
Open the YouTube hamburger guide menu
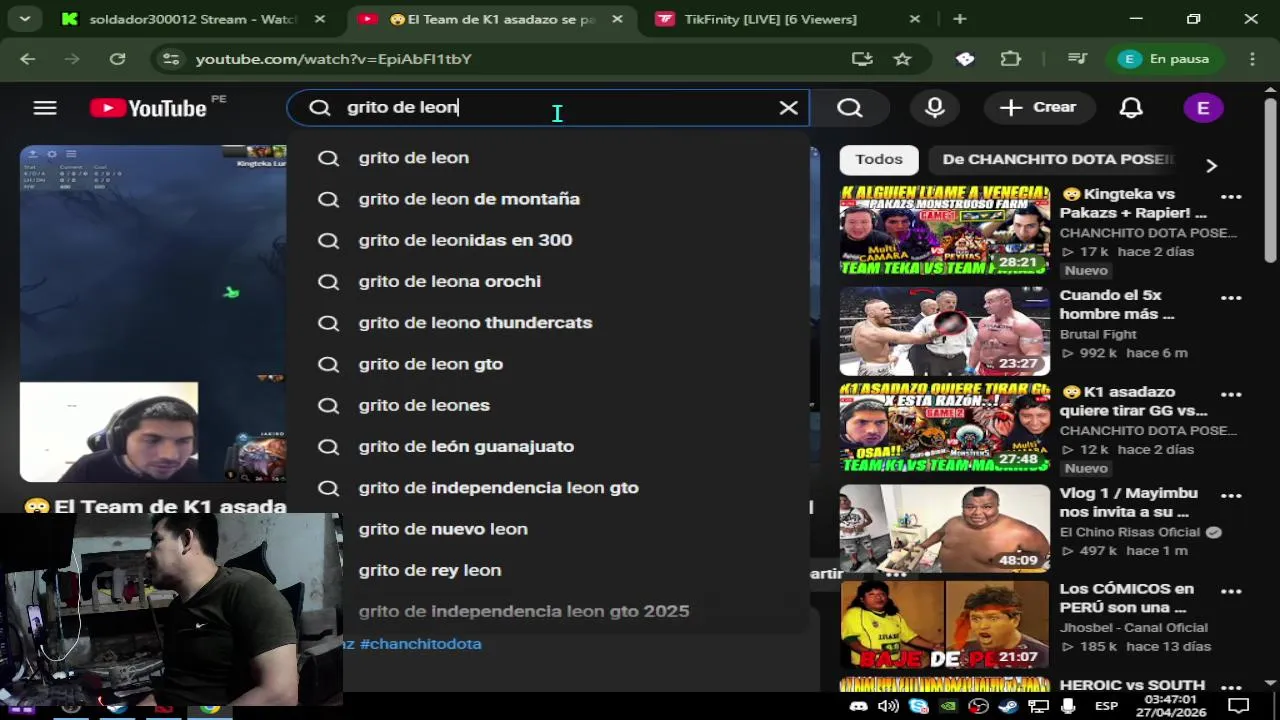coord(45,108)
